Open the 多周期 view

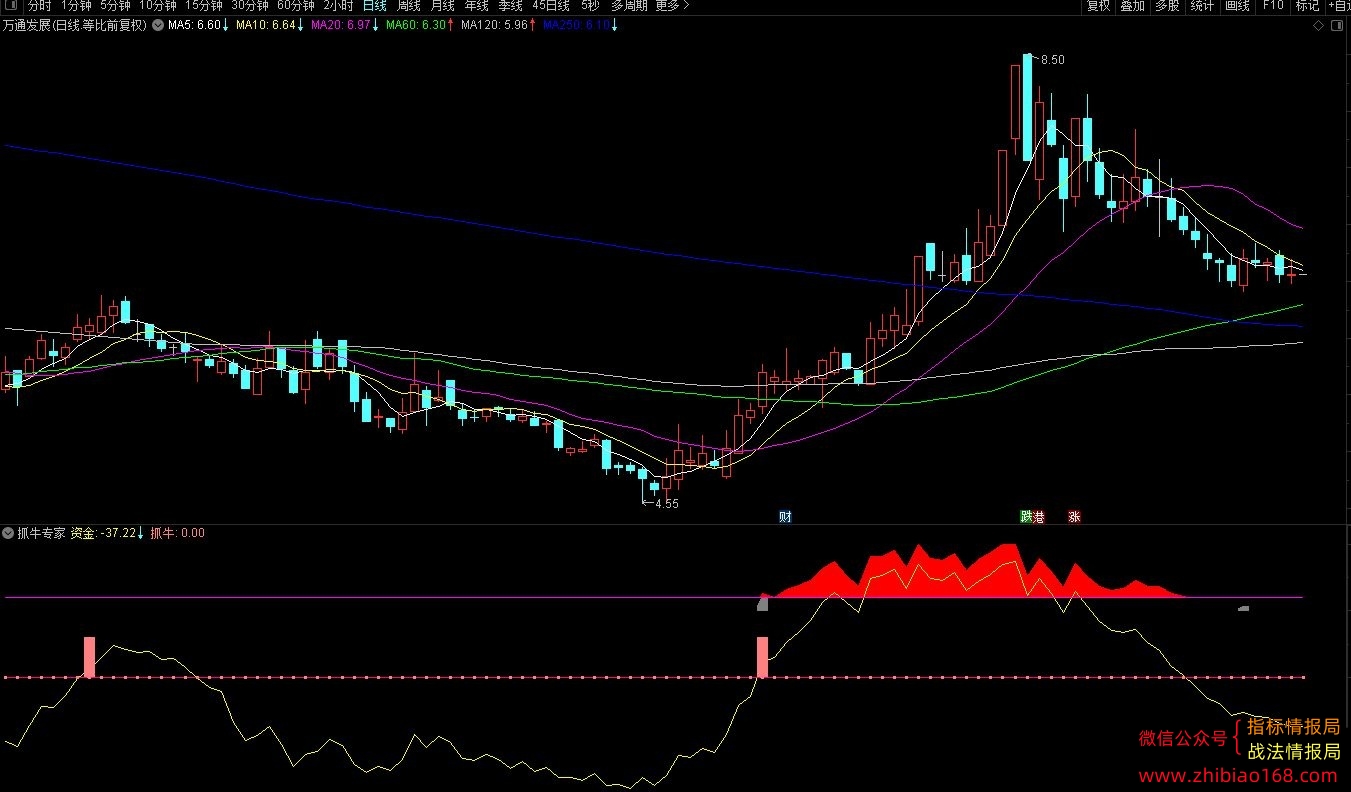click(x=629, y=6)
